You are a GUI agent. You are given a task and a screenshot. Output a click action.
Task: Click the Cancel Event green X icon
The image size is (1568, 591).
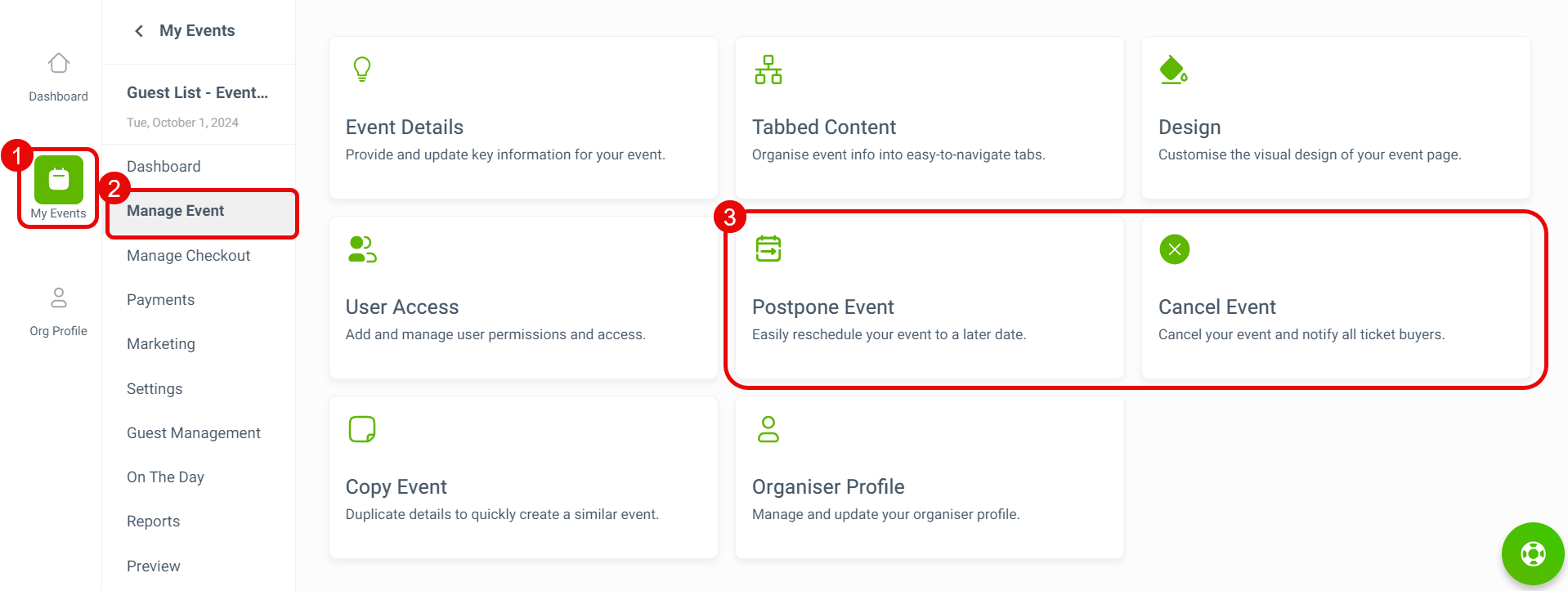point(1174,249)
